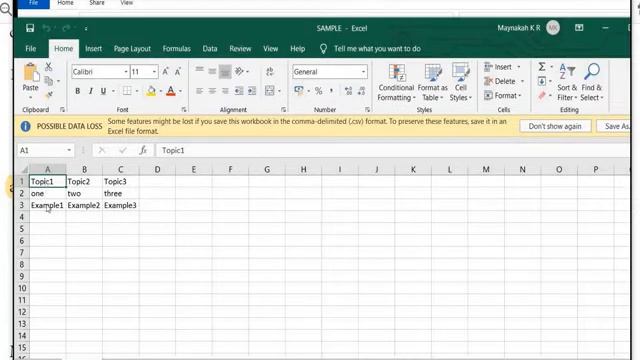Click the Accounting Number Format icon
640x360 pixels.
coord(299,91)
